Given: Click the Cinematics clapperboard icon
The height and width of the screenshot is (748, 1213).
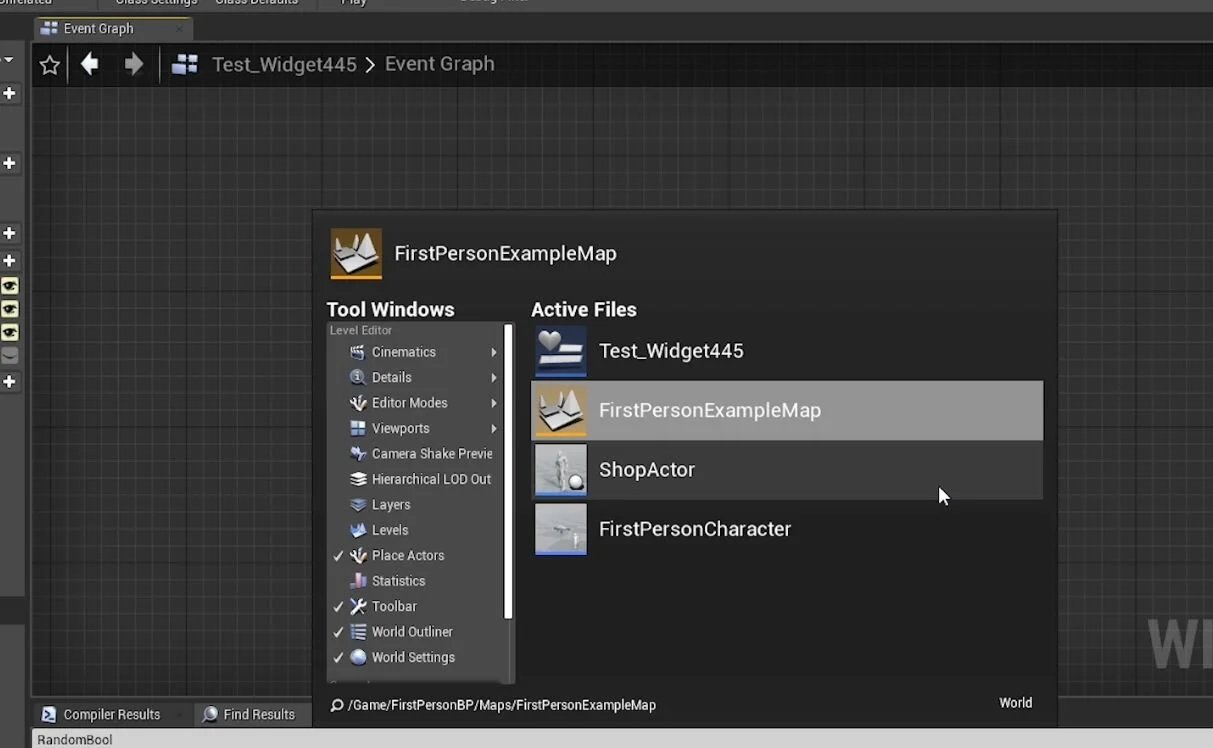Looking at the screenshot, I should click(x=357, y=352).
